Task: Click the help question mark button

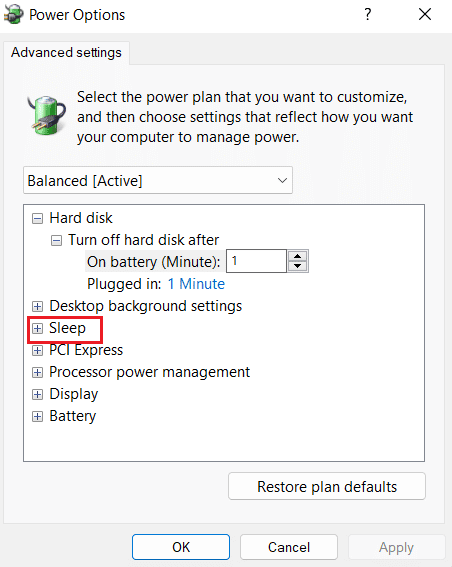Action: click(368, 14)
